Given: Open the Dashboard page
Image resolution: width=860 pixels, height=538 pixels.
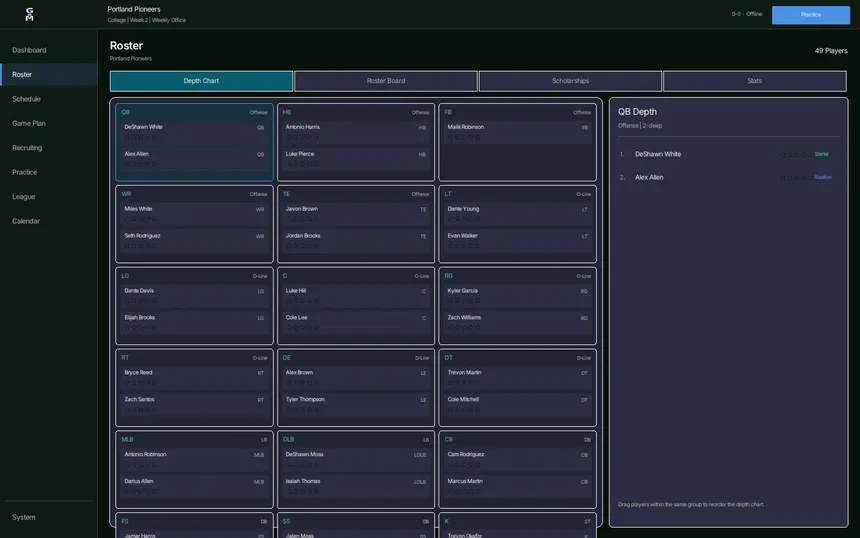Looking at the screenshot, I should pos(29,50).
